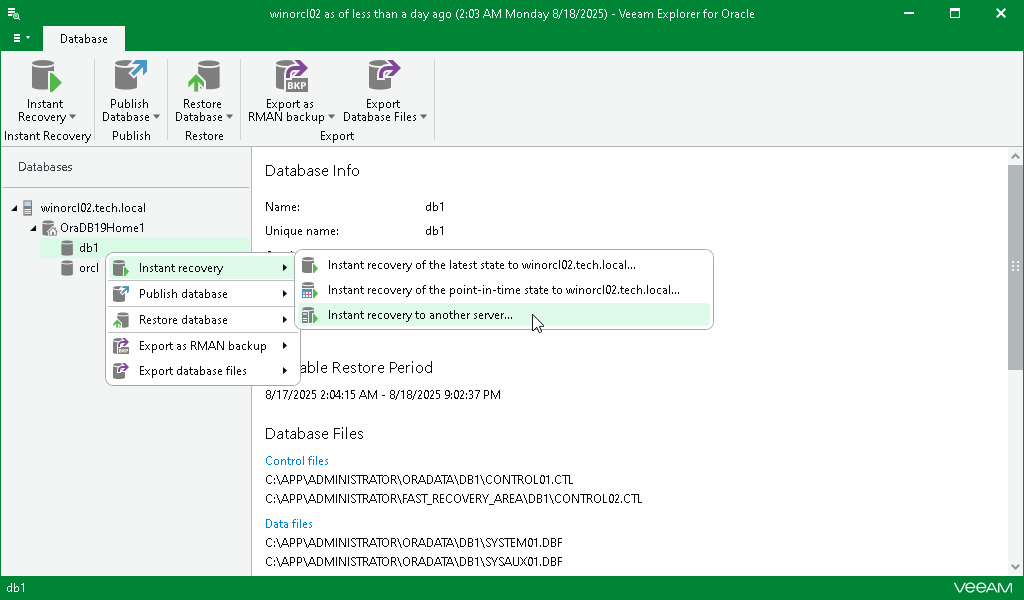Open the Database ribbon tab

84,39
